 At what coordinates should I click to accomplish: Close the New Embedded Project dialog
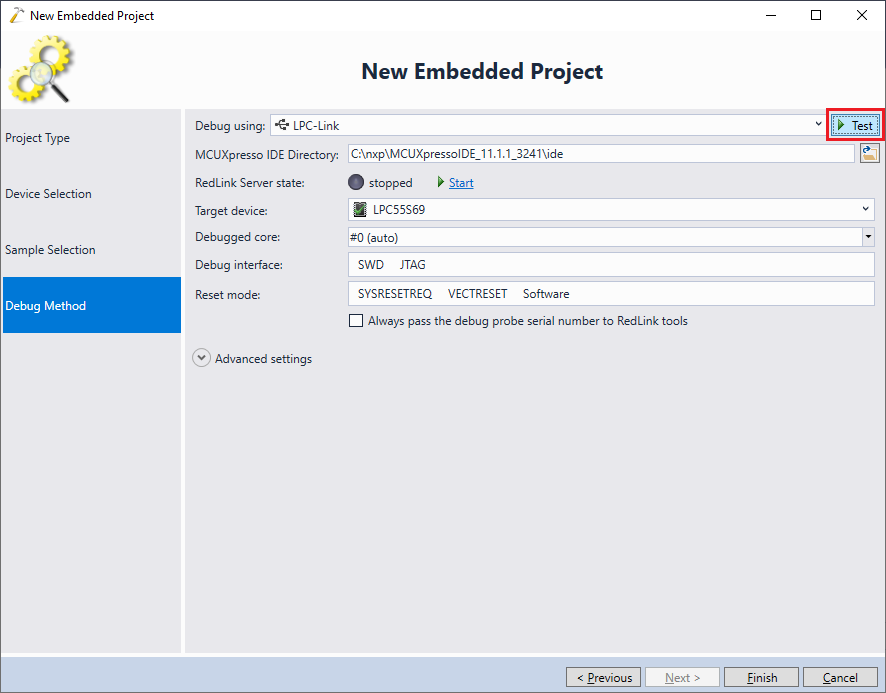(862, 15)
